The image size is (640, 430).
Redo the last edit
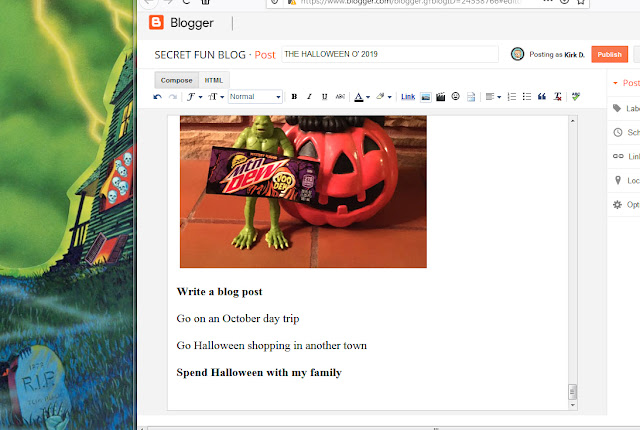coord(173,97)
